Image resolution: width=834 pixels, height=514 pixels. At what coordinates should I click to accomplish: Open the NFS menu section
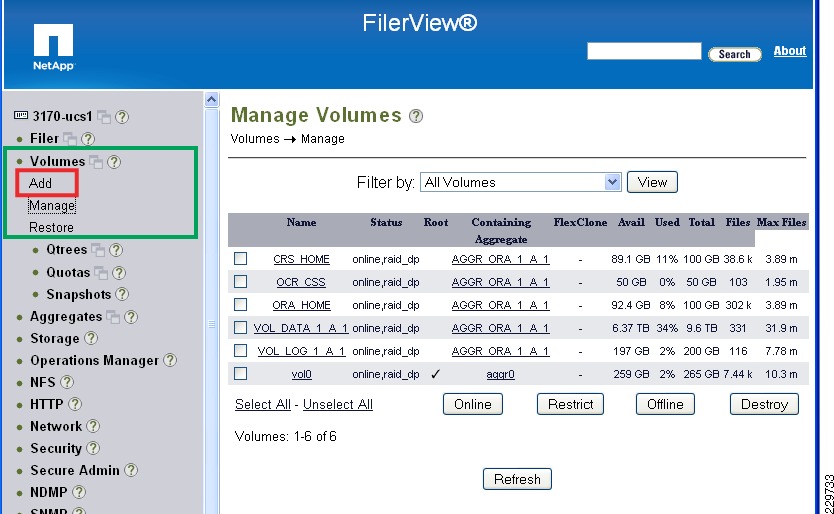pos(43,382)
